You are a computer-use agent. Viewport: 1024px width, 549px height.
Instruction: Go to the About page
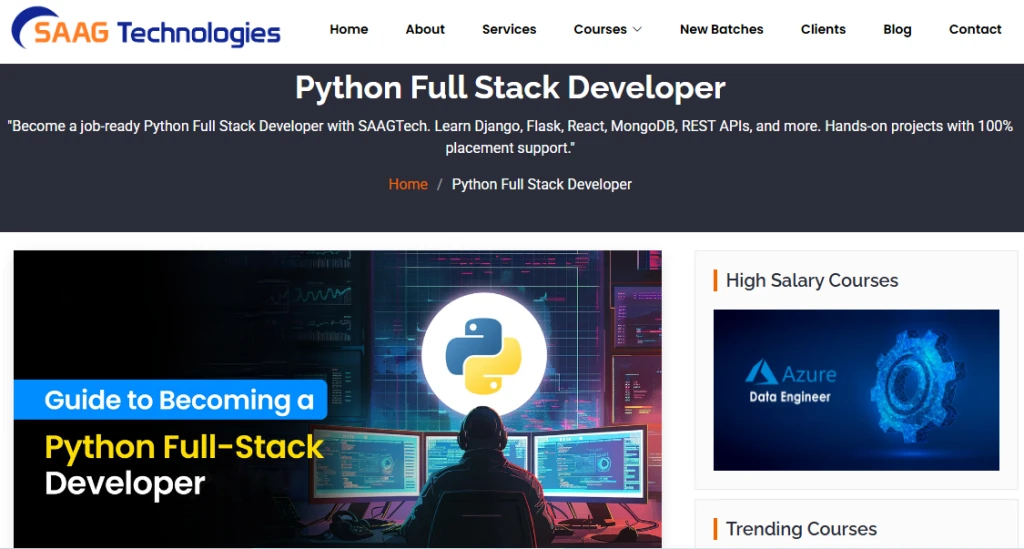(424, 29)
